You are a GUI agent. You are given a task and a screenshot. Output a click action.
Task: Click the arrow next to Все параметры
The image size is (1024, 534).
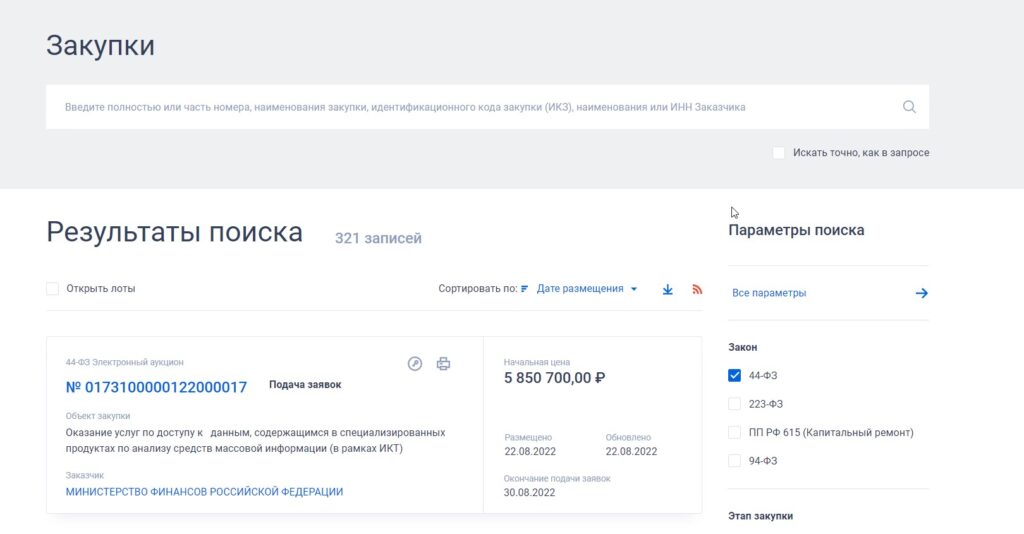[x=921, y=293]
